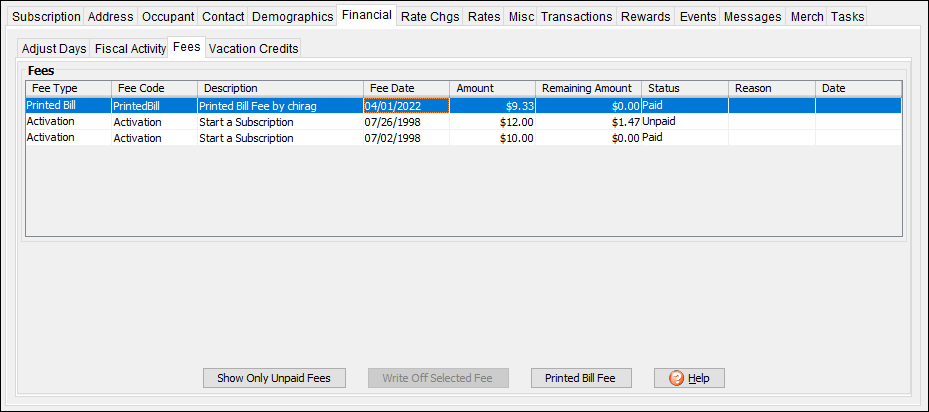Sort by the Remaining Amount column header
The width and height of the screenshot is (929, 412).
tap(586, 88)
